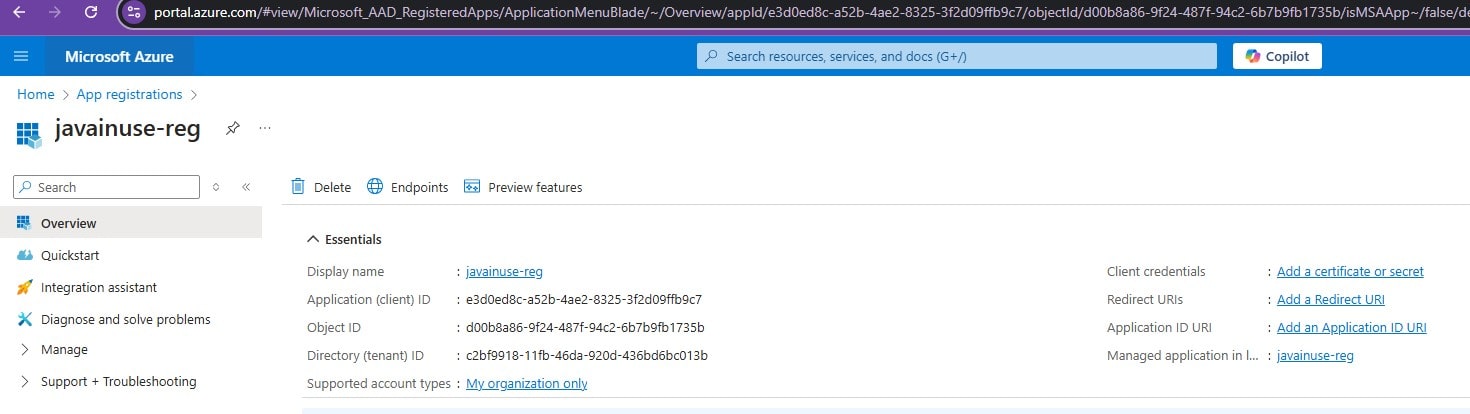Select the Object ID value d00b8a86
The image size is (1470, 414).
tap(585, 327)
